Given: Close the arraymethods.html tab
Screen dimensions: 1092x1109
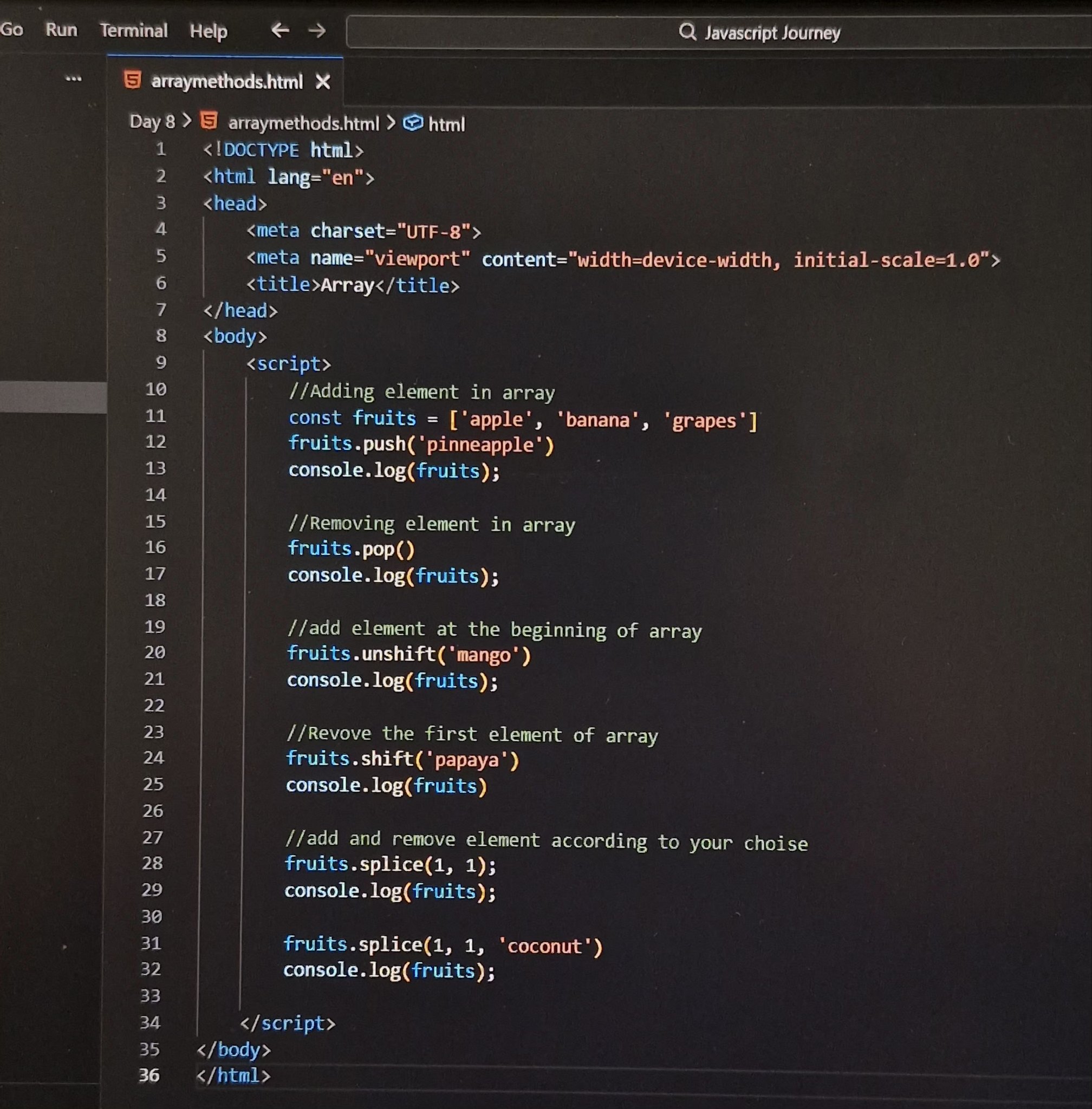Looking at the screenshot, I should pyautogui.click(x=323, y=82).
